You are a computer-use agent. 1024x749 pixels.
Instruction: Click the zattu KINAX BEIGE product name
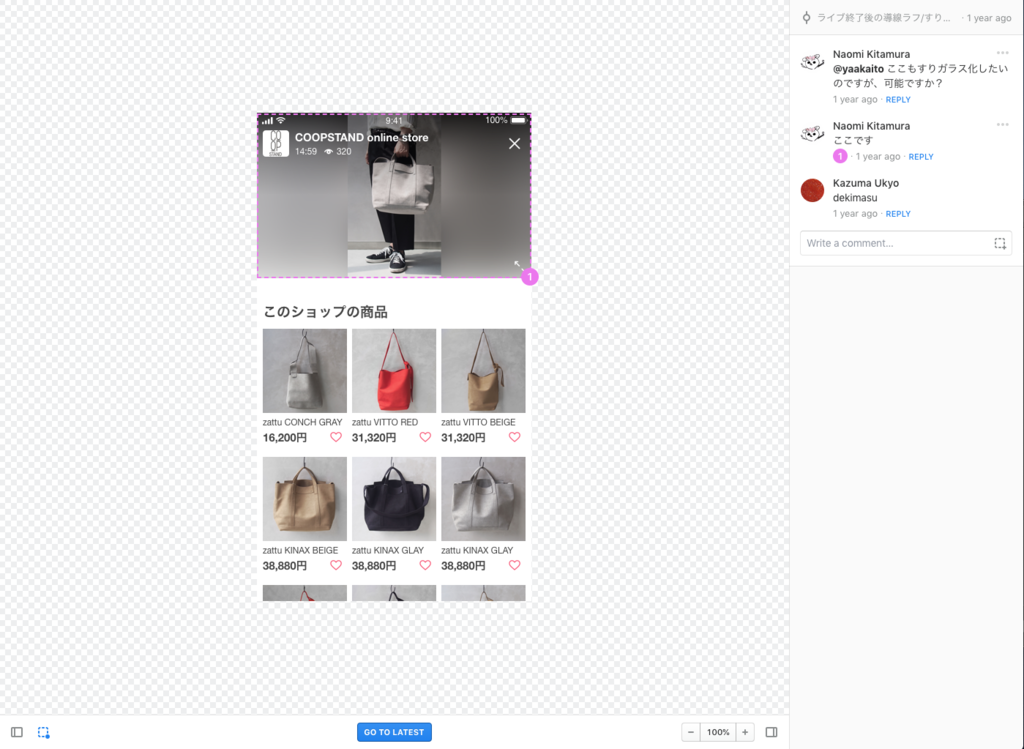(300, 550)
